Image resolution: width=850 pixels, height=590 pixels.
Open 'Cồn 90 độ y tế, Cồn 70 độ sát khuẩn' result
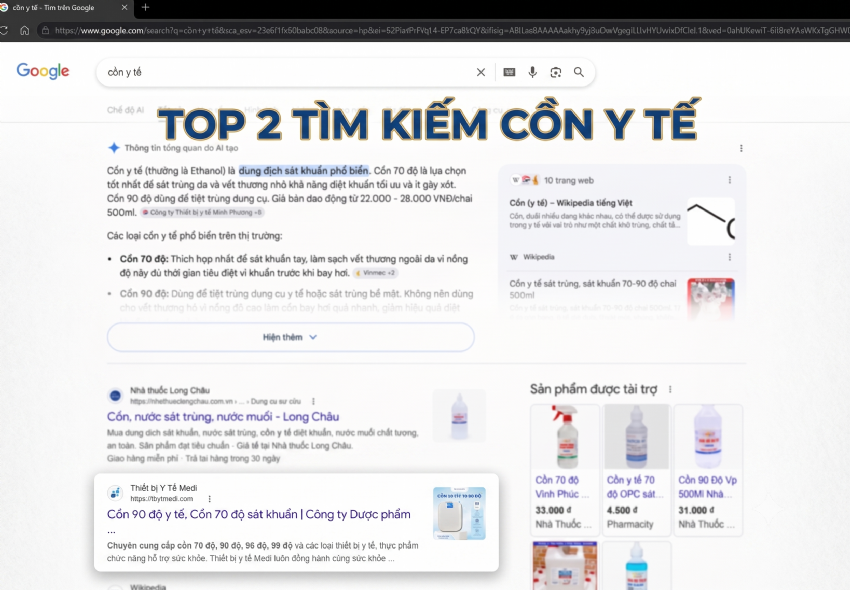tap(259, 514)
